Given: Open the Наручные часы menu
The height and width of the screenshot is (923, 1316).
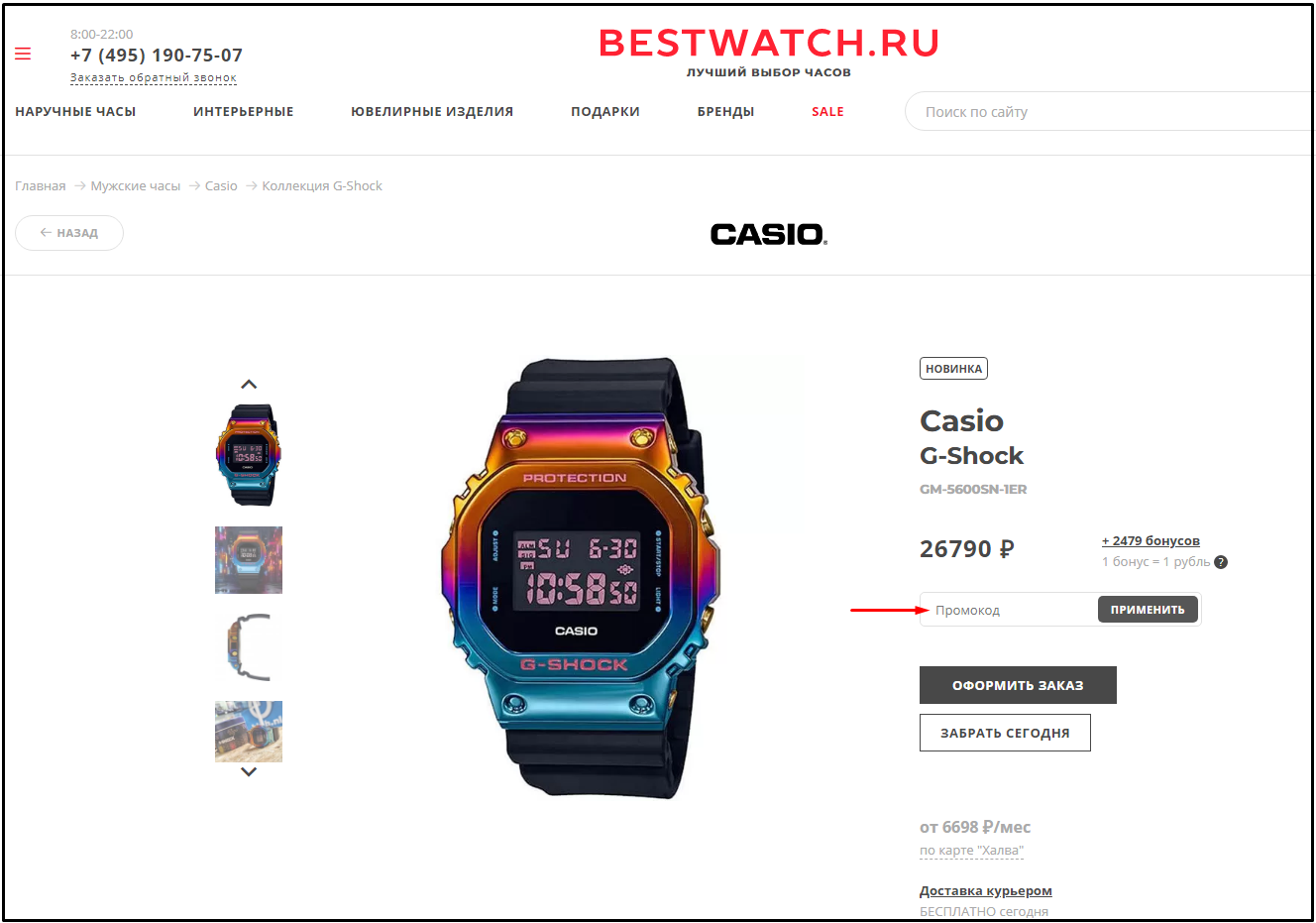Looking at the screenshot, I should coord(75,112).
